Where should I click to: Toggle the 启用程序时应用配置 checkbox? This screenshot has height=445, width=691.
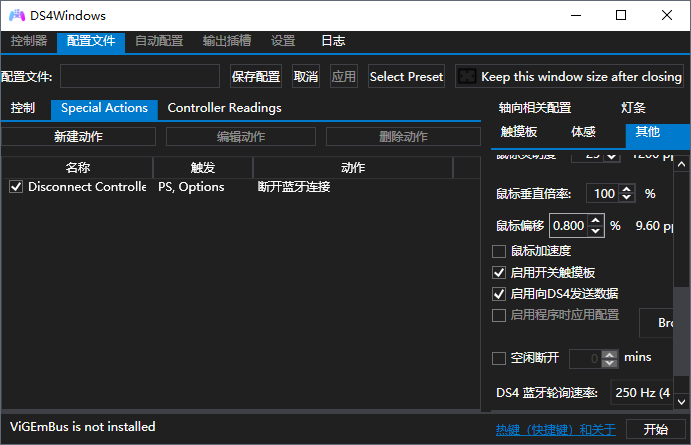tap(499, 315)
